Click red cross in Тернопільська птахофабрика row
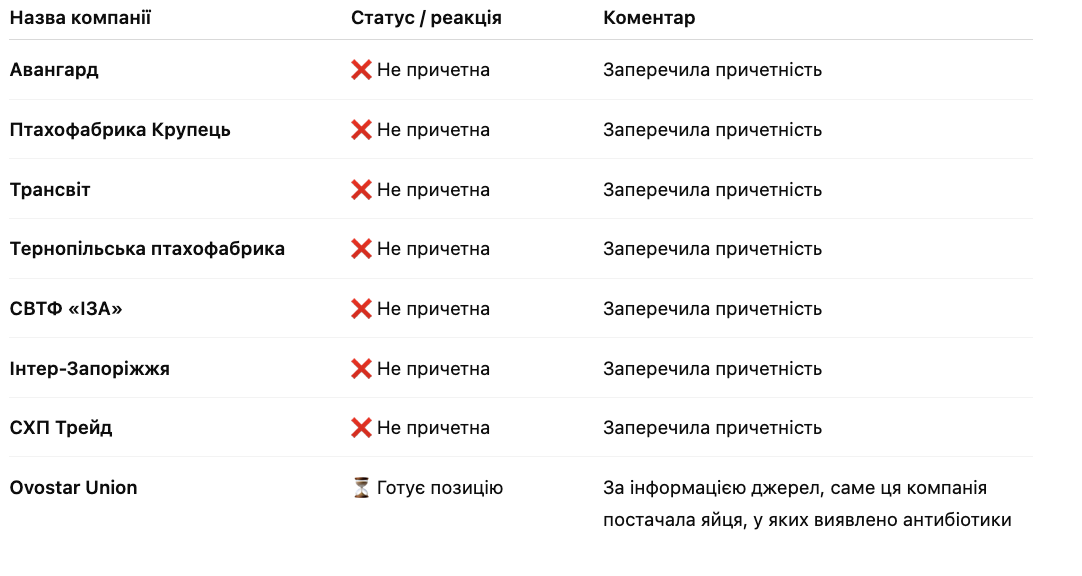Image resolution: width=1082 pixels, height=576 pixels. tap(361, 249)
